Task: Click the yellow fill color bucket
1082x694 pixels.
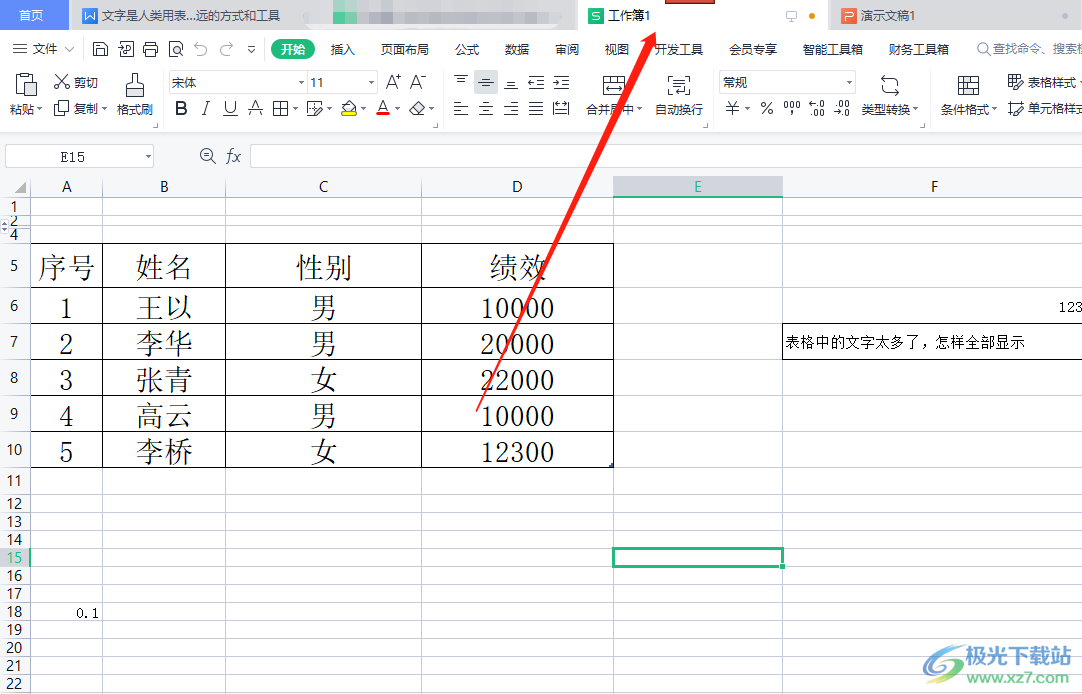Action: pyautogui.click(x=348, y=108)
